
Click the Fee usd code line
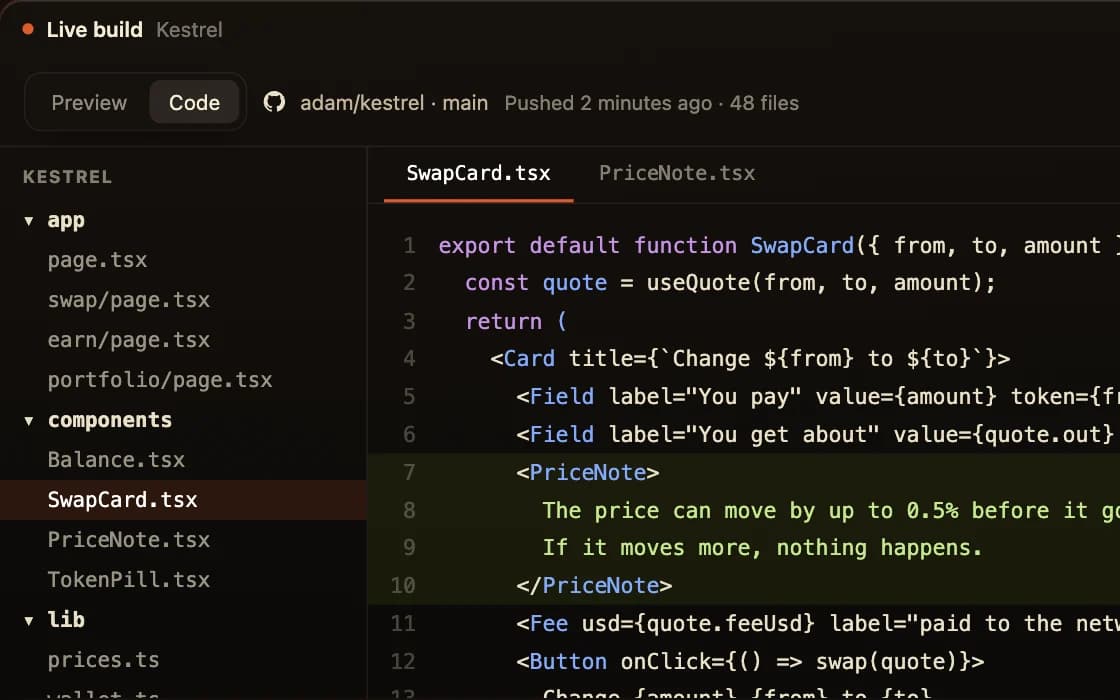click(818, 624)
